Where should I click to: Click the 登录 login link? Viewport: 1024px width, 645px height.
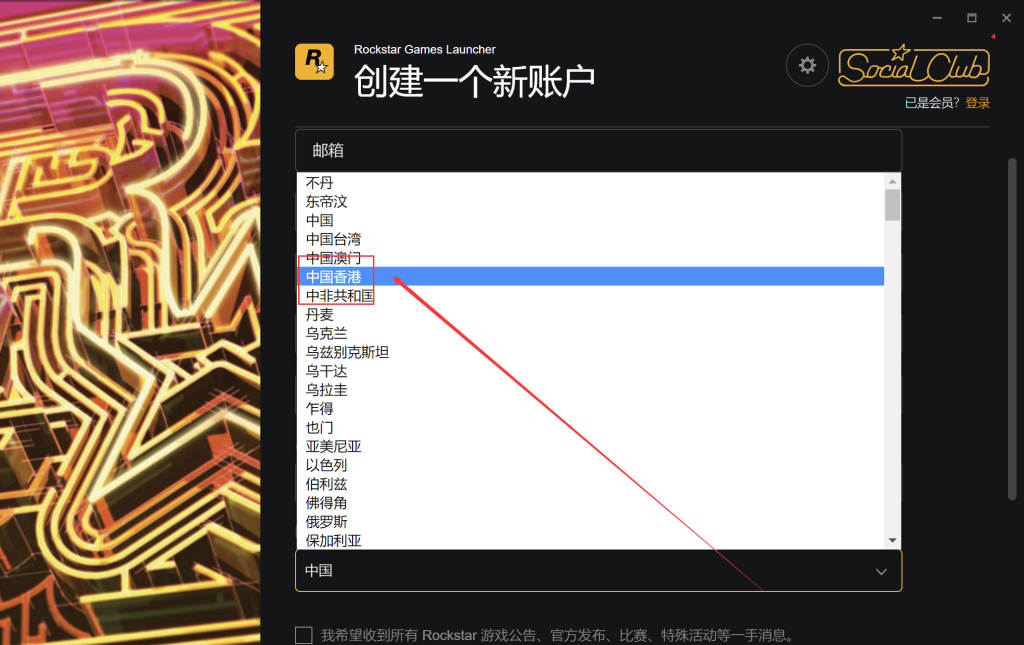(978, 102)
